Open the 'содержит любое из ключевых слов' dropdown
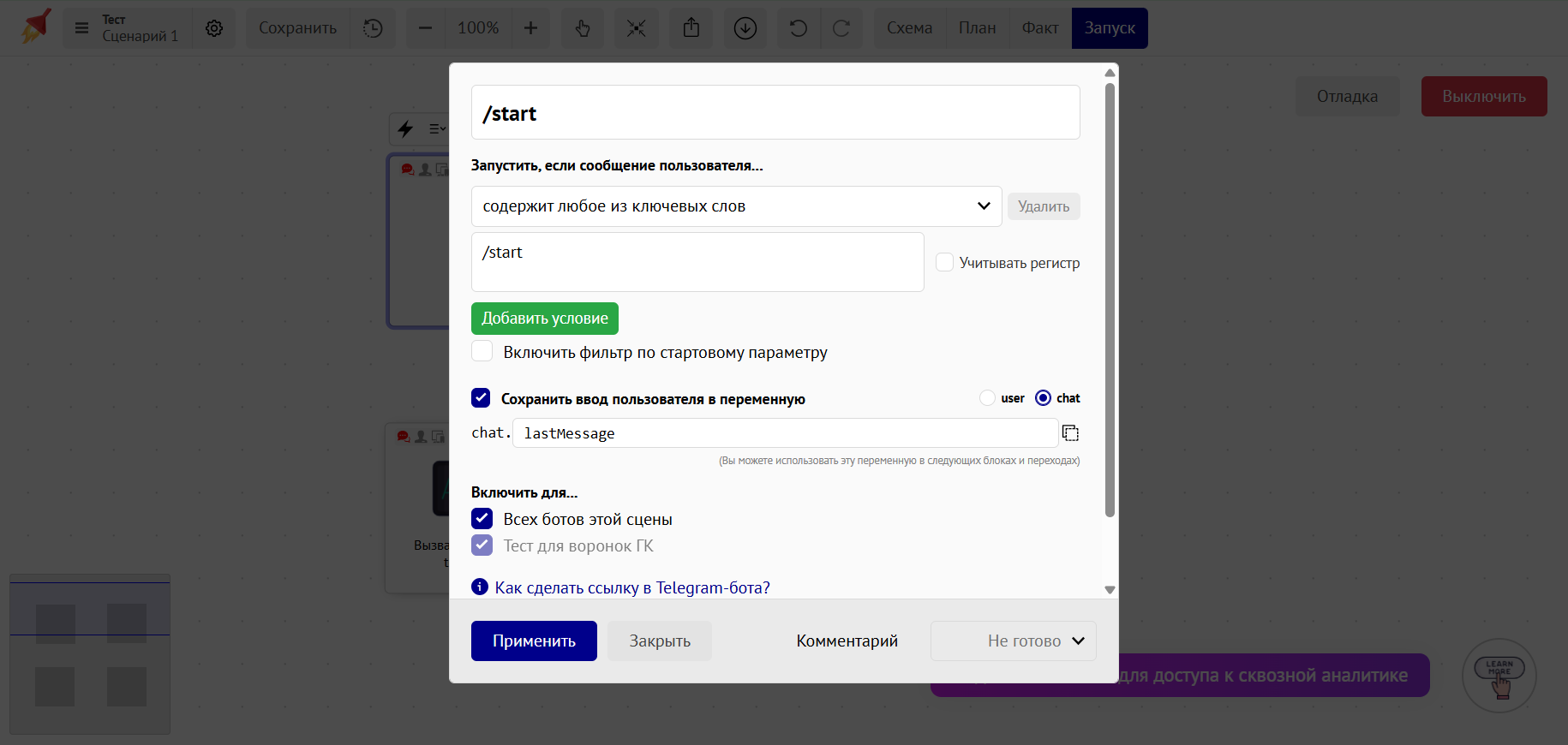This screenshot has width=1568, height=745. click(x=736, y=206)
